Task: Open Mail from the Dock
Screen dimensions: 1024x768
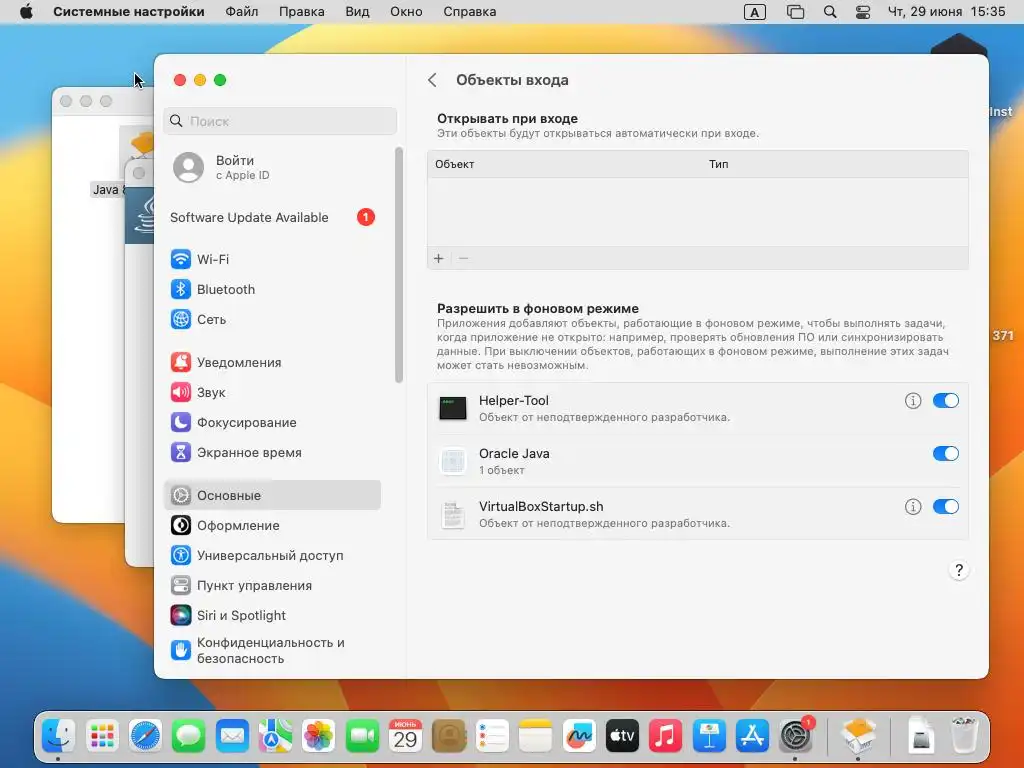Action: click(x=232, y=736)
